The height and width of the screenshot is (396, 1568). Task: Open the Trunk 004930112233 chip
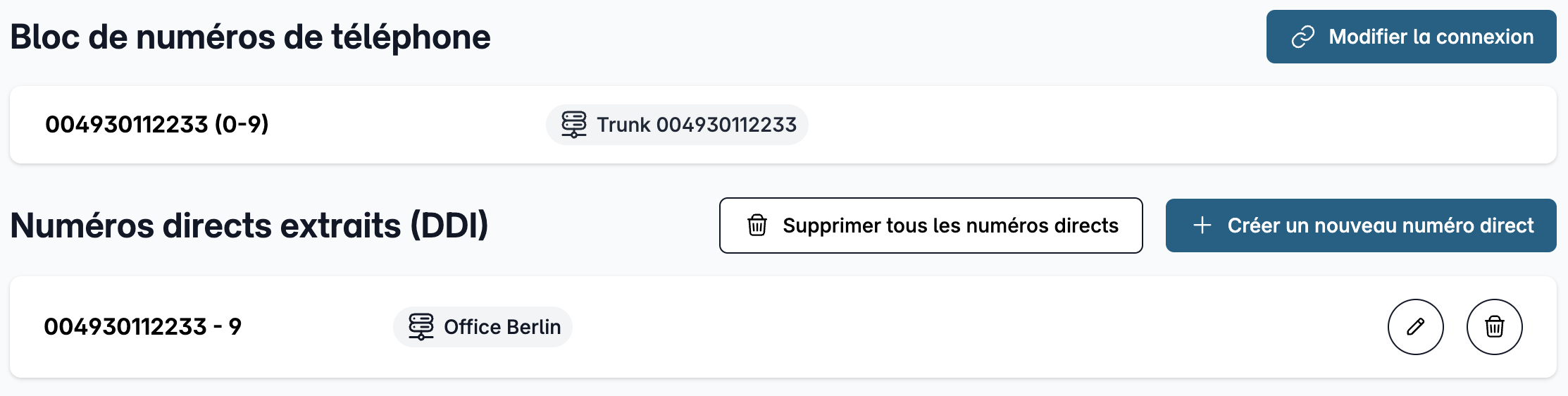coord(677,125)
